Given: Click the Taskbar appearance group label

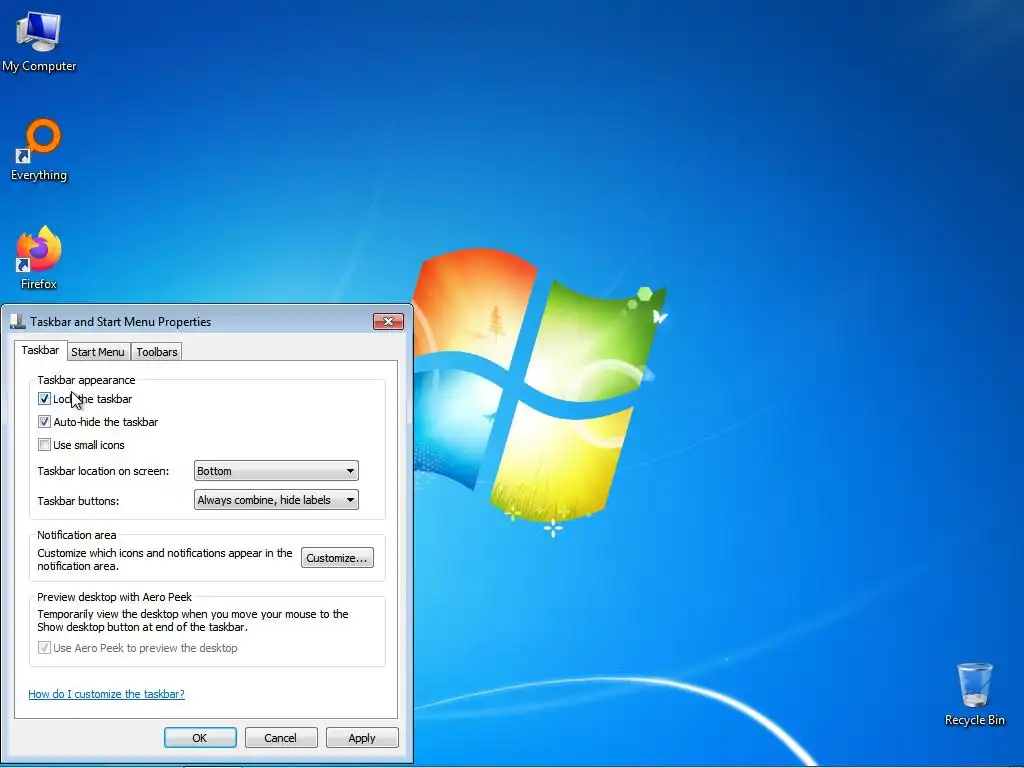Looking at the screenshot, I should click(86, 380).
